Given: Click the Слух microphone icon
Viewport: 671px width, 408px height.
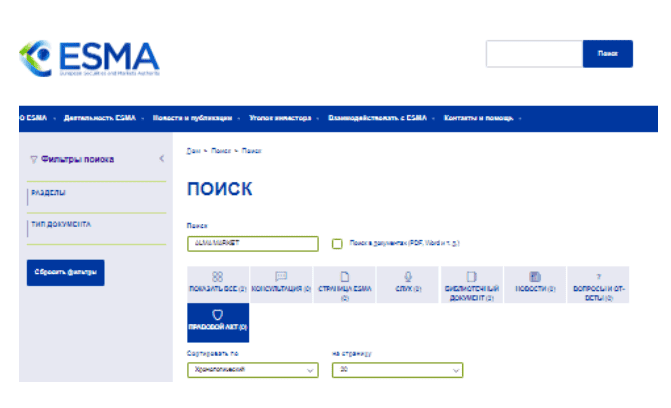Looking at the screenshot, I should coord(408,276).
